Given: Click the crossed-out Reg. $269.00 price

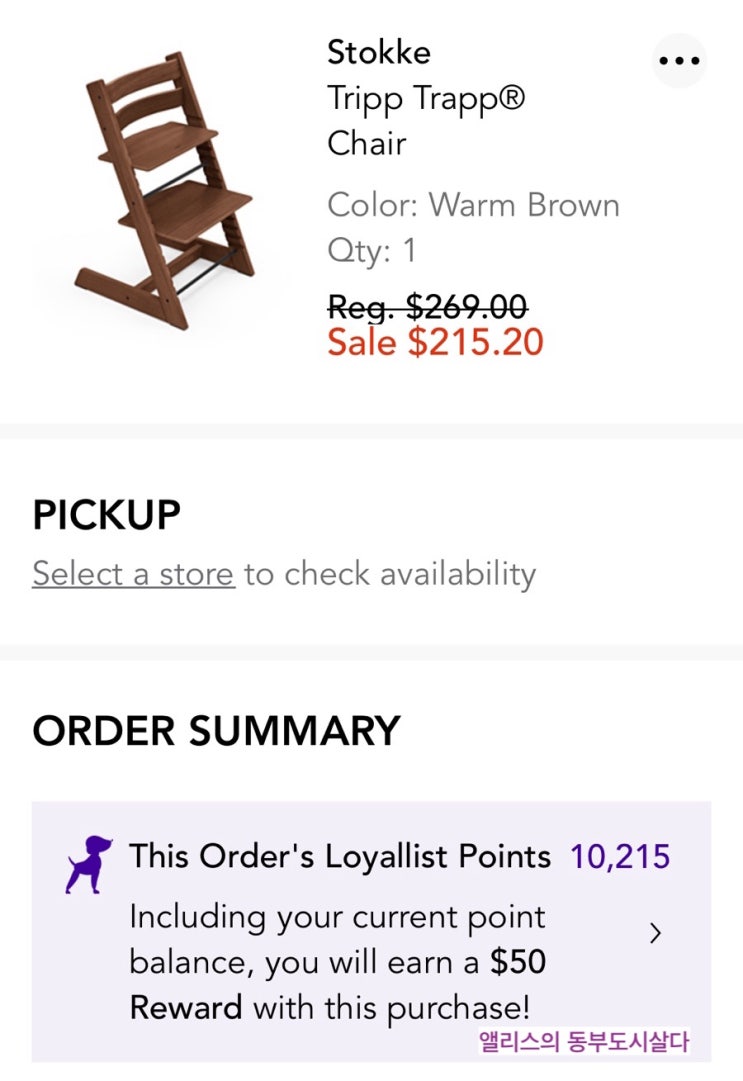Looking at the screenshot, I should pyautogui.click(x=427, y=306).
